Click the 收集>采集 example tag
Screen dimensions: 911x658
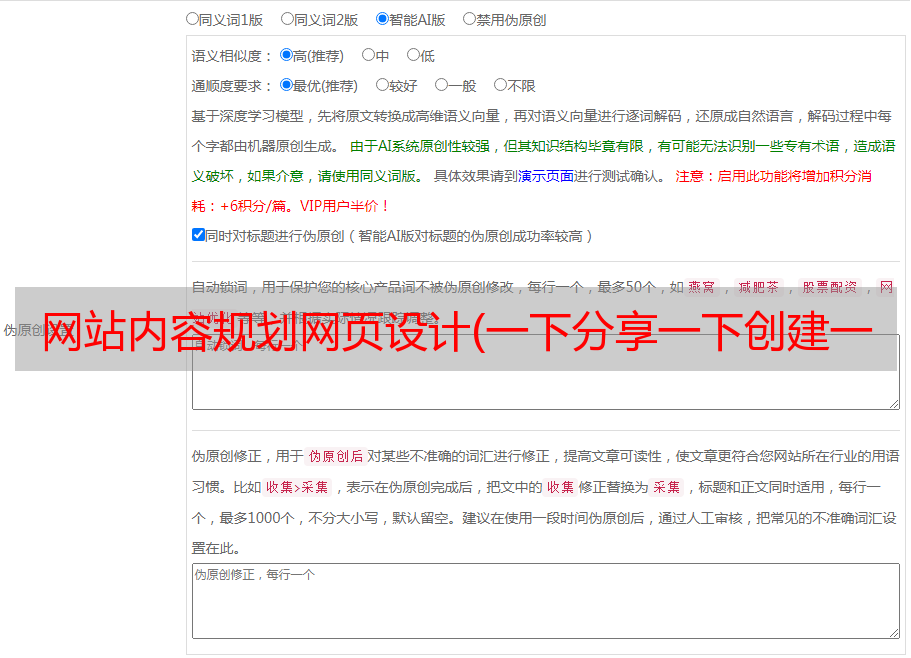(297, 487)
